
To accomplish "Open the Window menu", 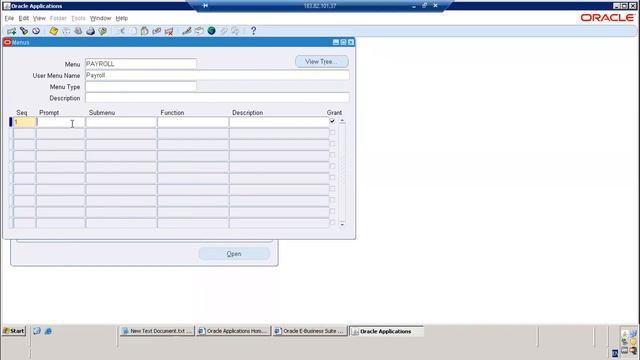I will point(100,18).
